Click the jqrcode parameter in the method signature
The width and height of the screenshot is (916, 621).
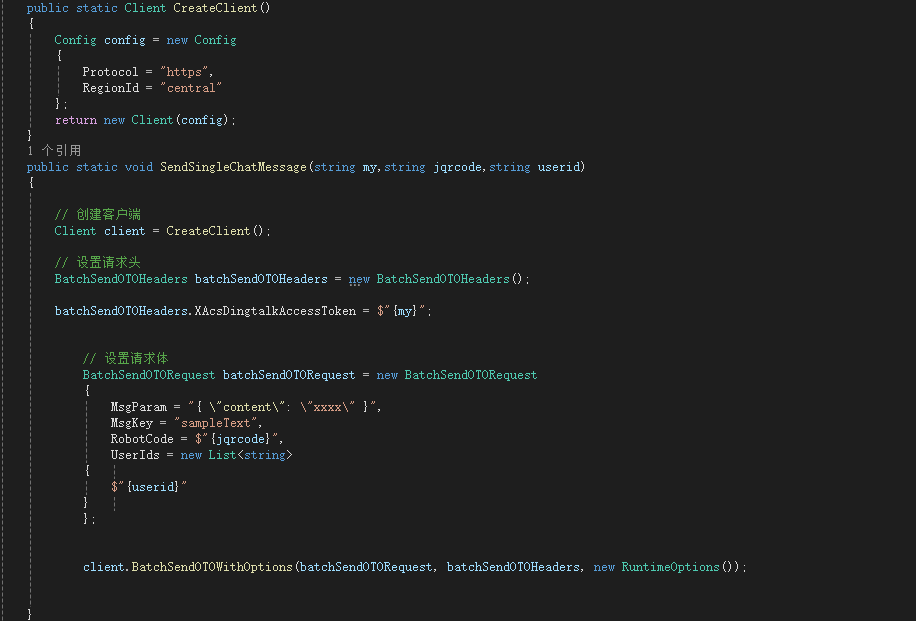point(457,167)
